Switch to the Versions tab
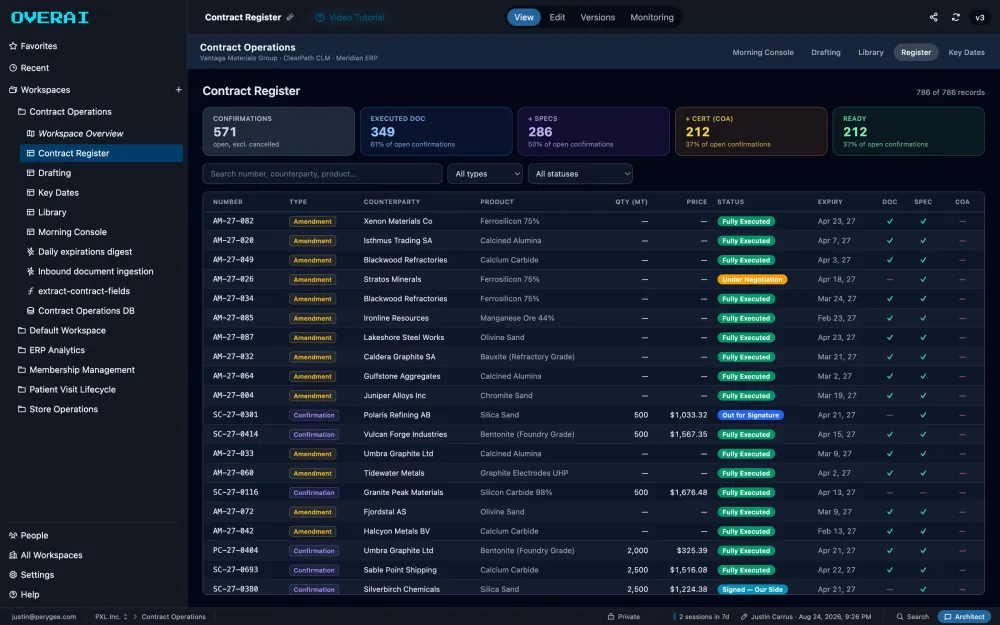The height and width of the screenshot is (625, 1000). (598, 17)
